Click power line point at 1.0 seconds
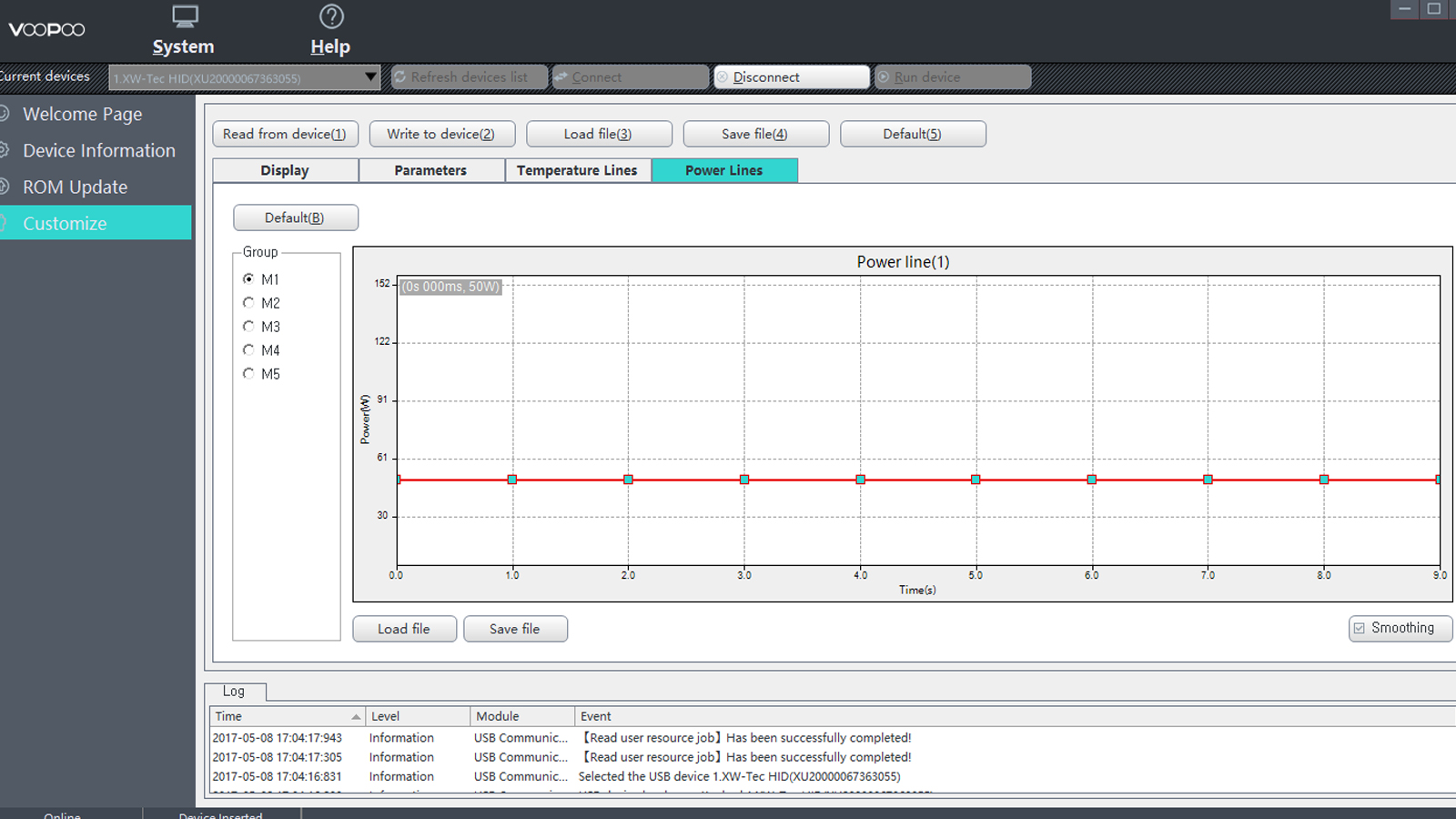Viewport: 1456px width, 819px height. (512, 480)
